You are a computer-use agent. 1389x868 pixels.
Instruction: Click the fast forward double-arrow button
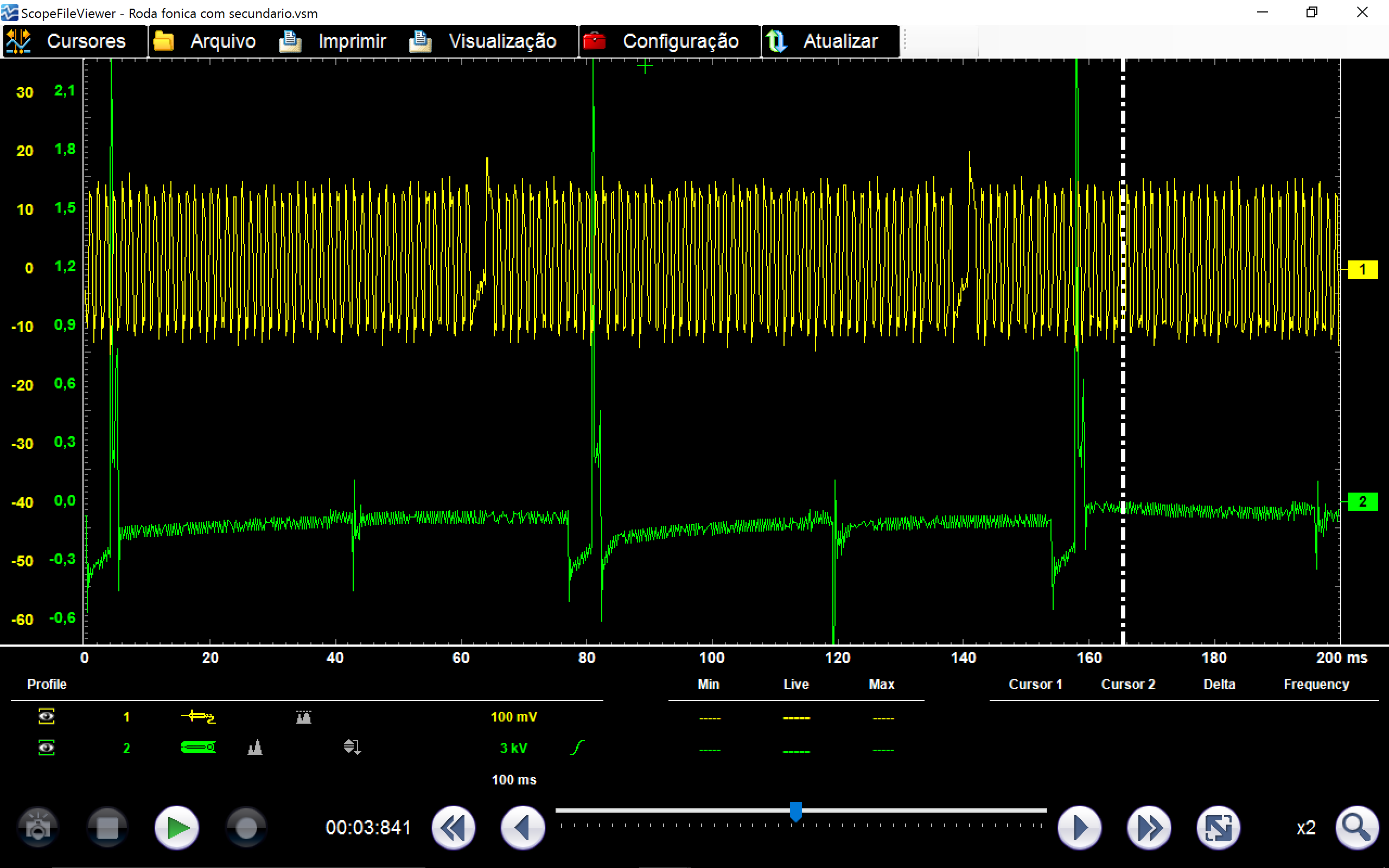pyautogui.click(x=1149, y=827)
